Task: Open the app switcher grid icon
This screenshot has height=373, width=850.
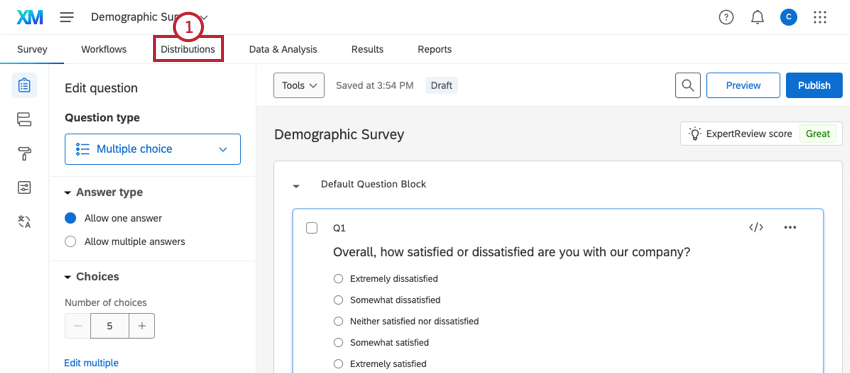Action: tap(820, 17)
